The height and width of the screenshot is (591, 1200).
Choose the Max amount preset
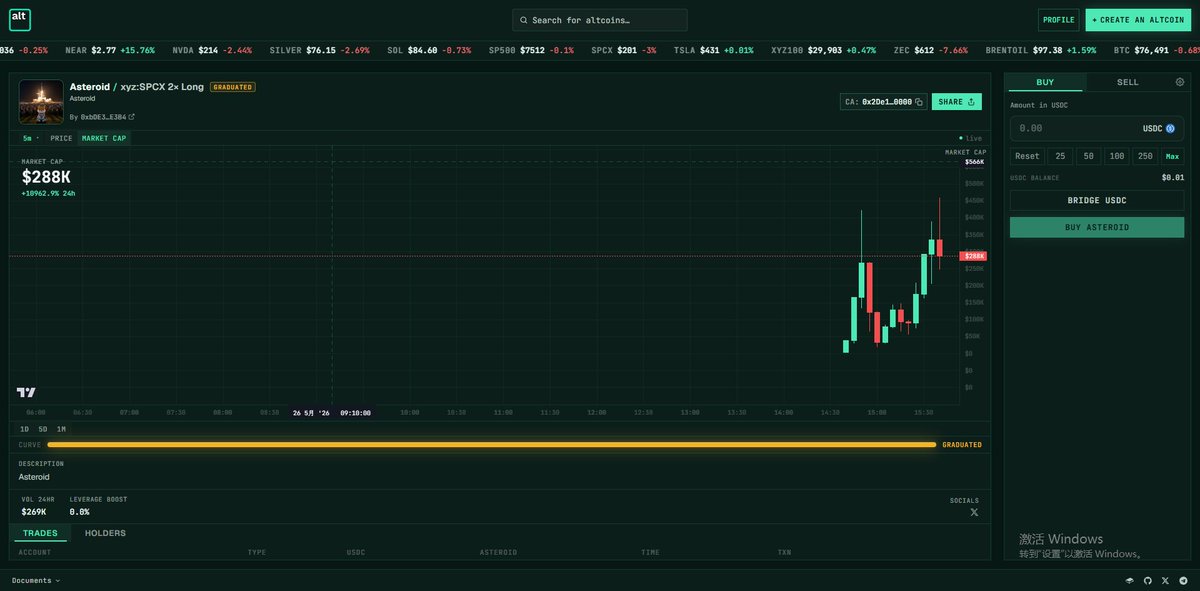(1172, 156)
